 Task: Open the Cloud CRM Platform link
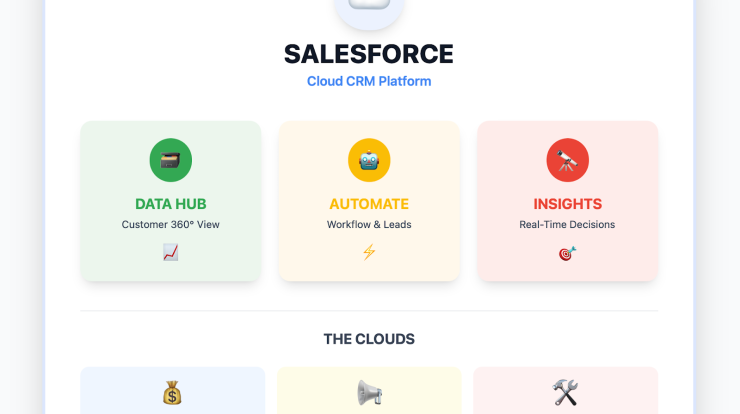coord(369,81)
